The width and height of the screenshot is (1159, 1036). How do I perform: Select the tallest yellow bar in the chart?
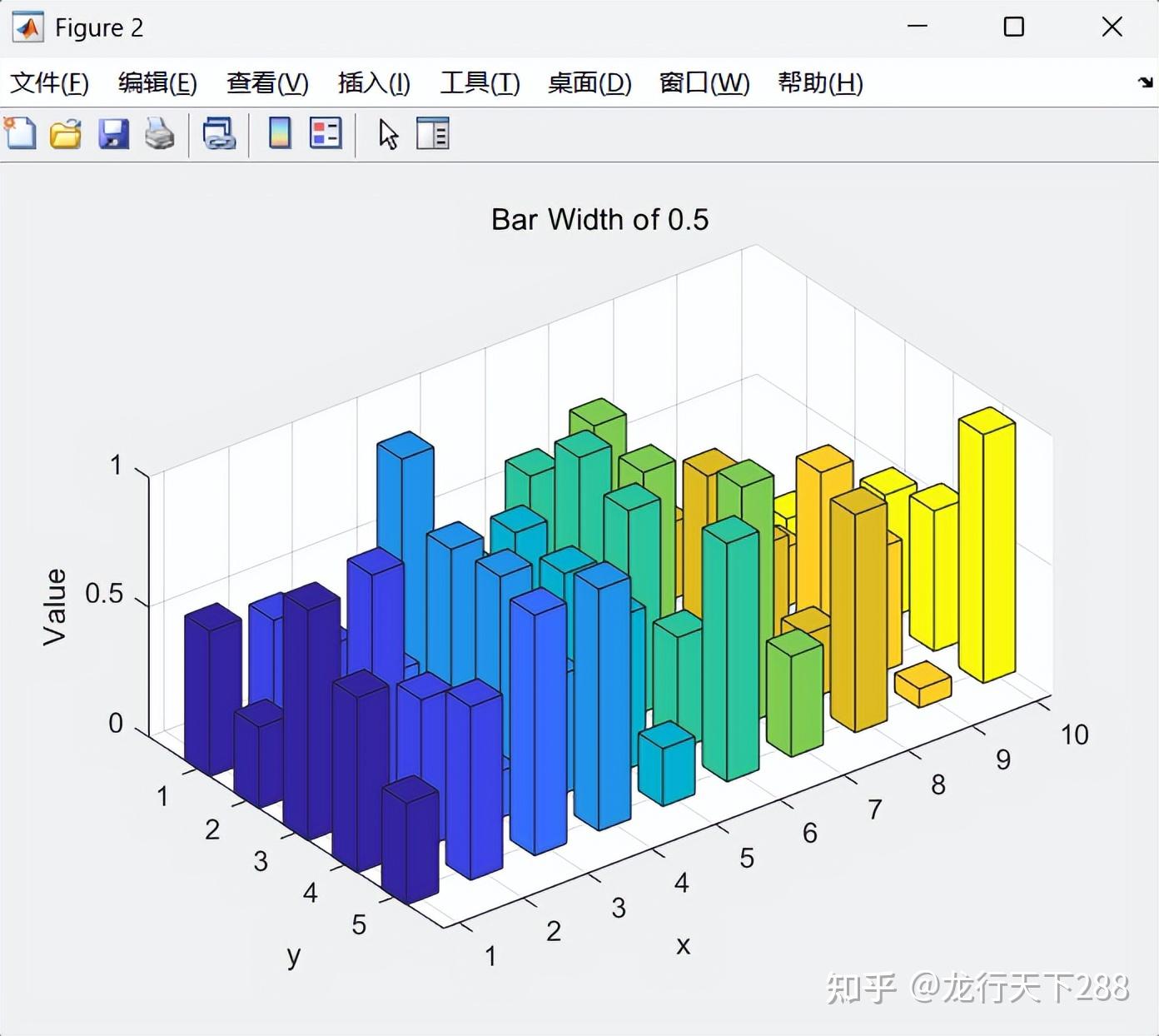pyautogui.click(x=987, y=541)
